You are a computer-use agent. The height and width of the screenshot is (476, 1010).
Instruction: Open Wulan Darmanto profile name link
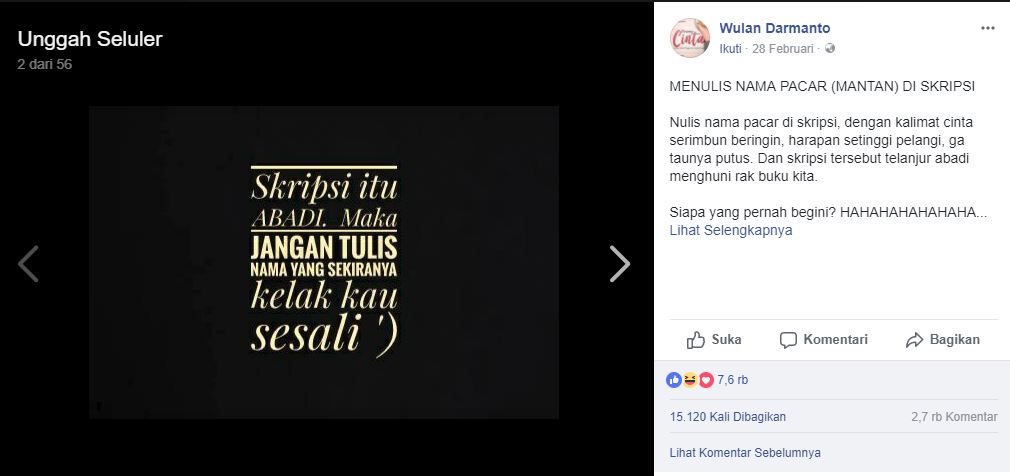tap(774, 28)
